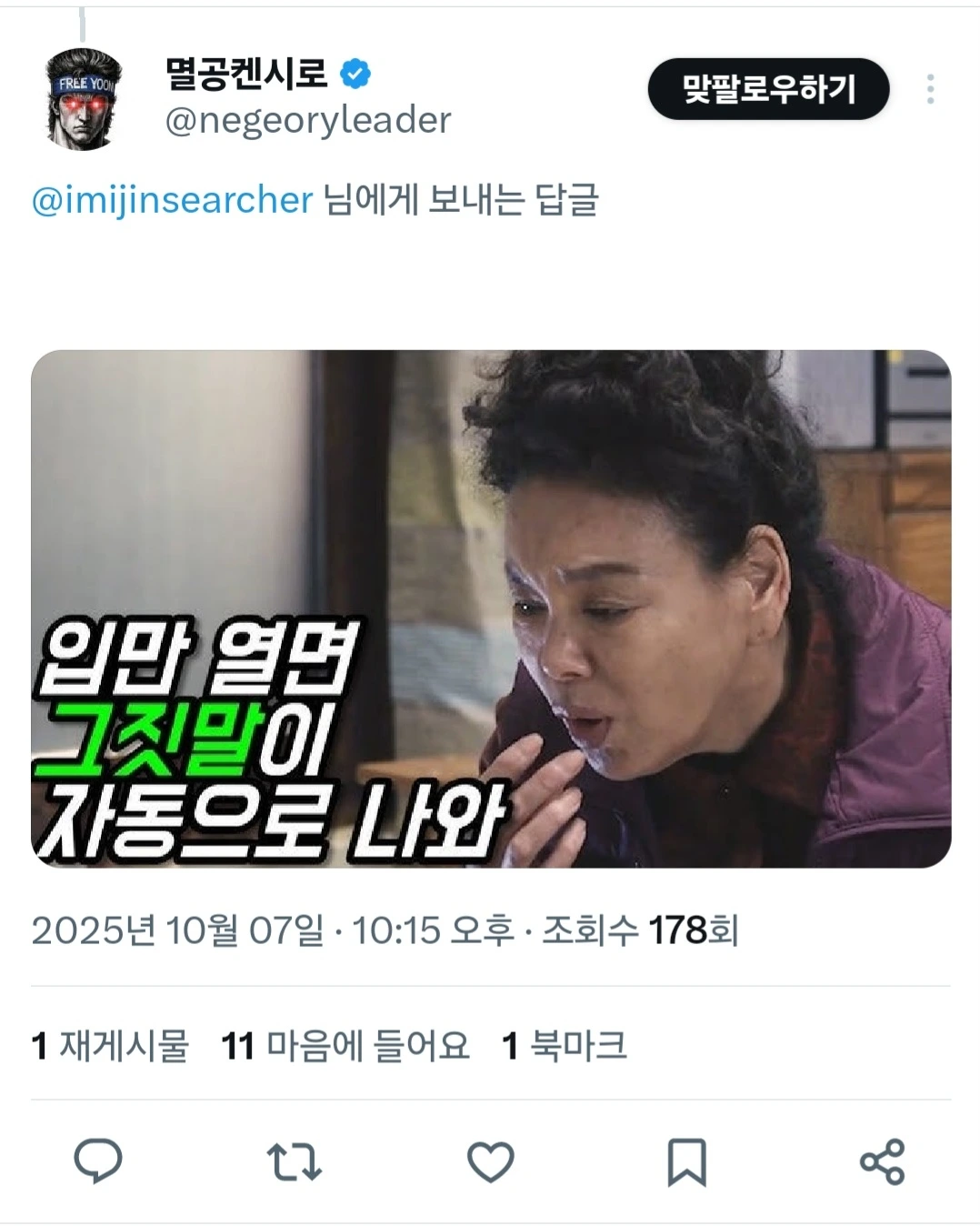Viewport: 980px width, 1226px height.
Task: Tap the 님에게 보내는 답글 reply text
Action: point(462,199)
